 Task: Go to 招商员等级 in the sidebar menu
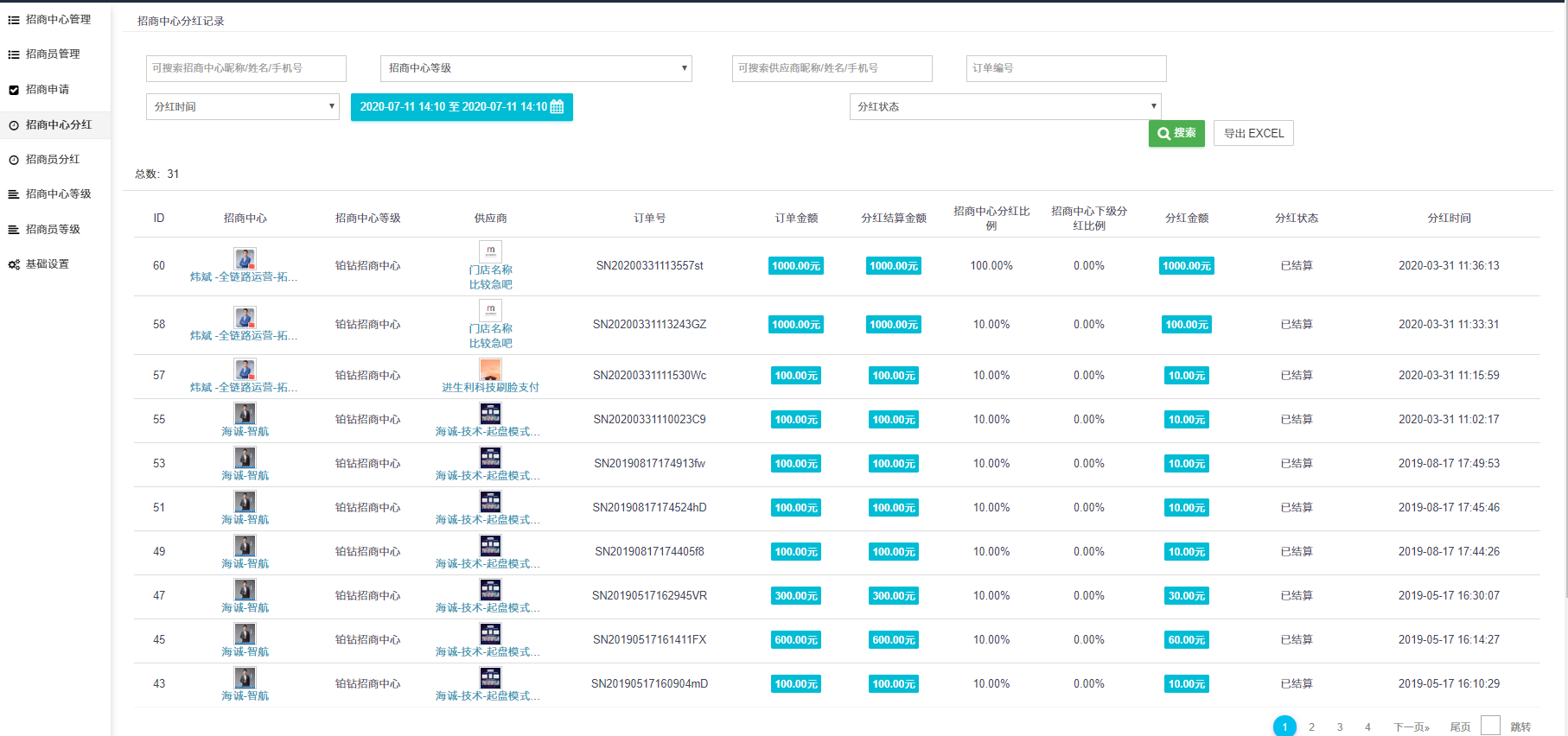tap(53, 230)
